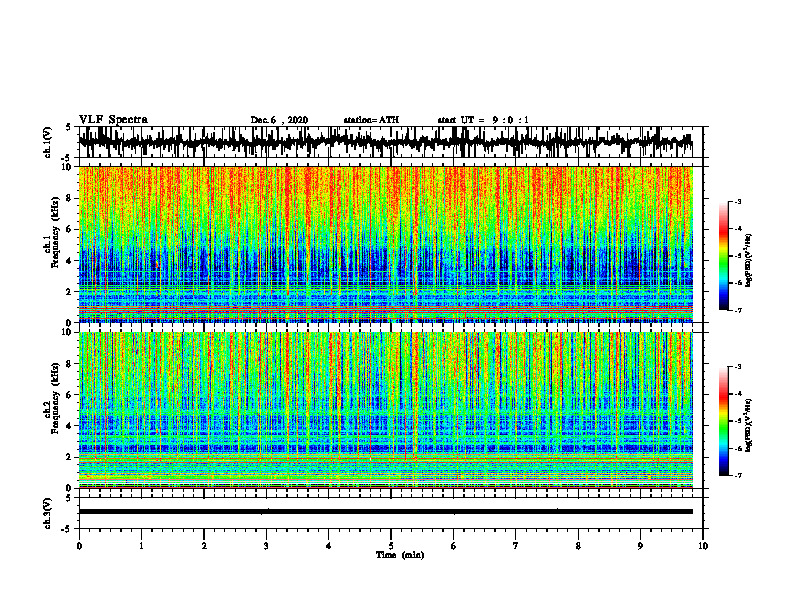Click the ch.1 waveform trace panel

[x=390, y=142]
